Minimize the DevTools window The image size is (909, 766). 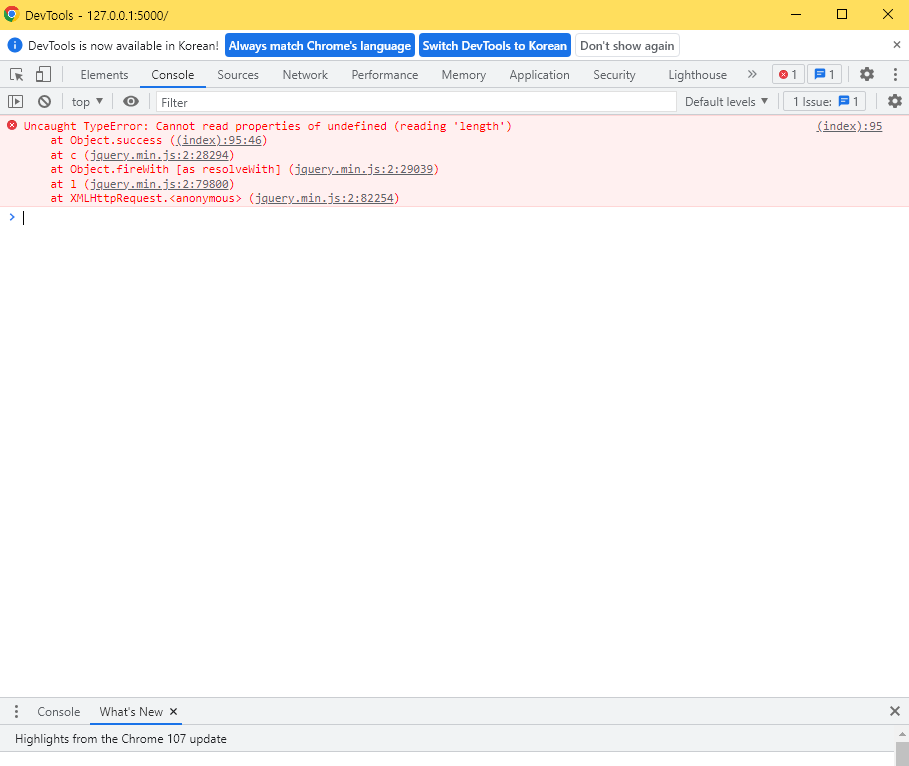click(796, 14)
